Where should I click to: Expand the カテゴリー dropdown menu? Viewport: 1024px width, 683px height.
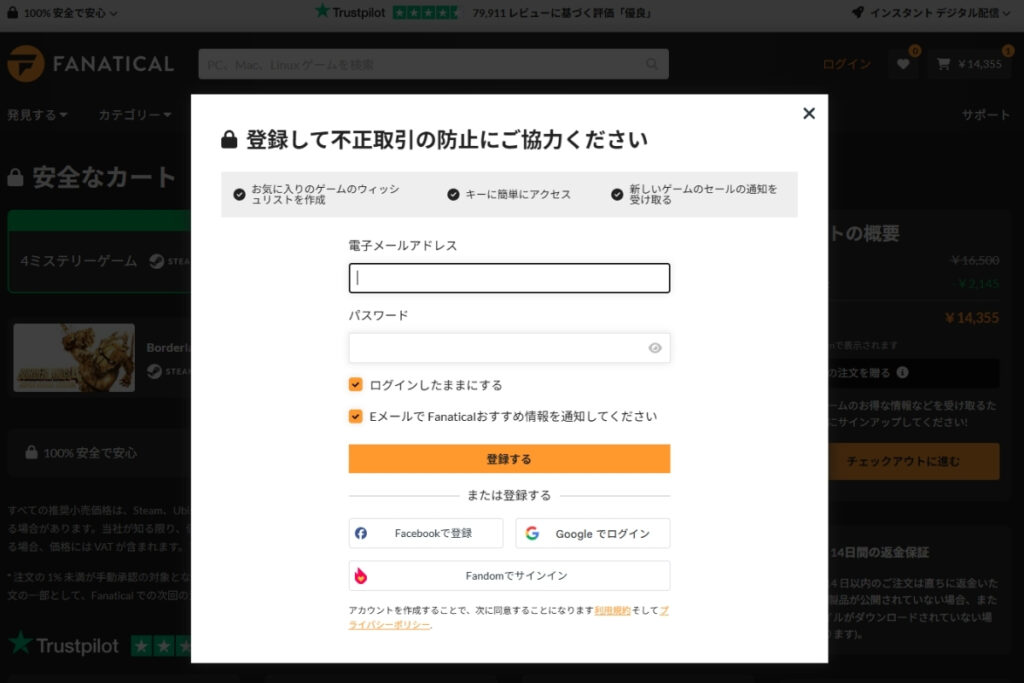pyautogui.click(x=135, y=115)
